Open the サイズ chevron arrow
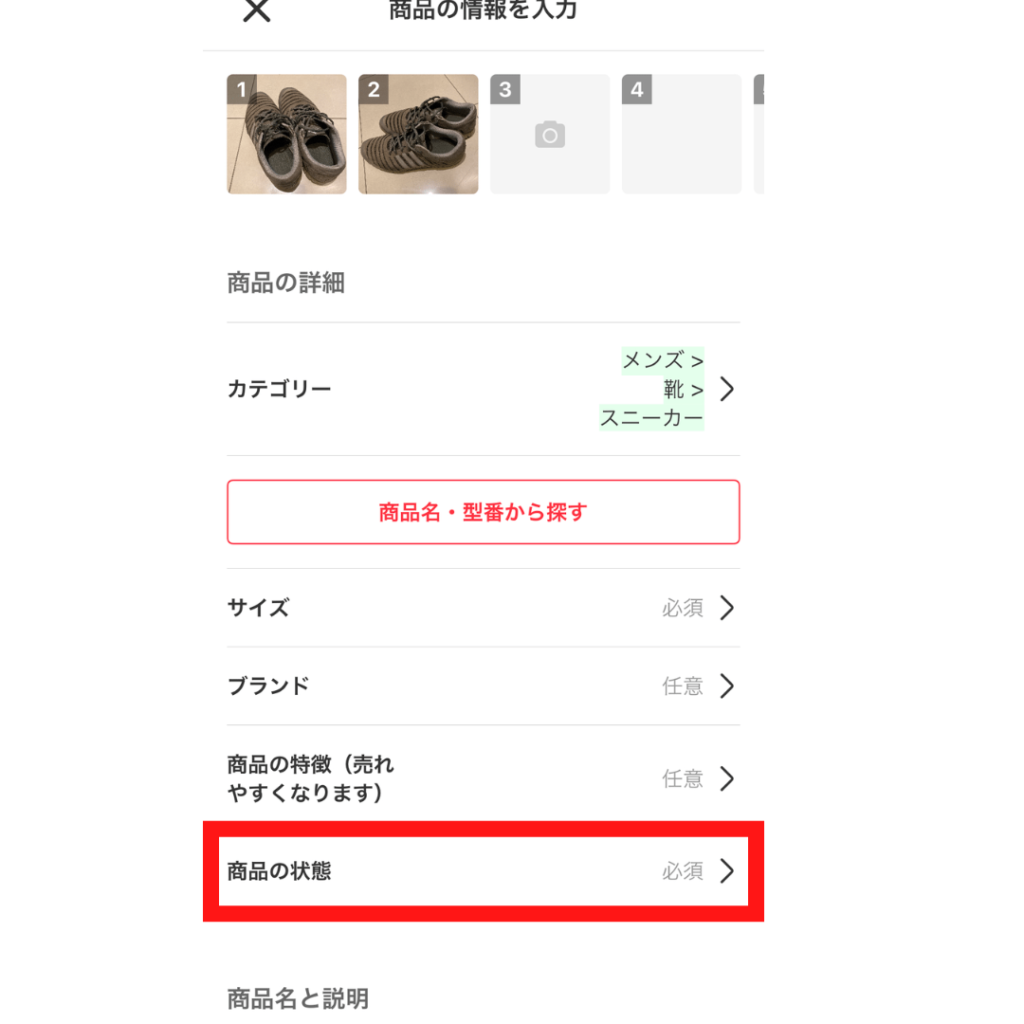Image resolution: width=1024 pixels, height=1024 pixels. coord(727,608)
